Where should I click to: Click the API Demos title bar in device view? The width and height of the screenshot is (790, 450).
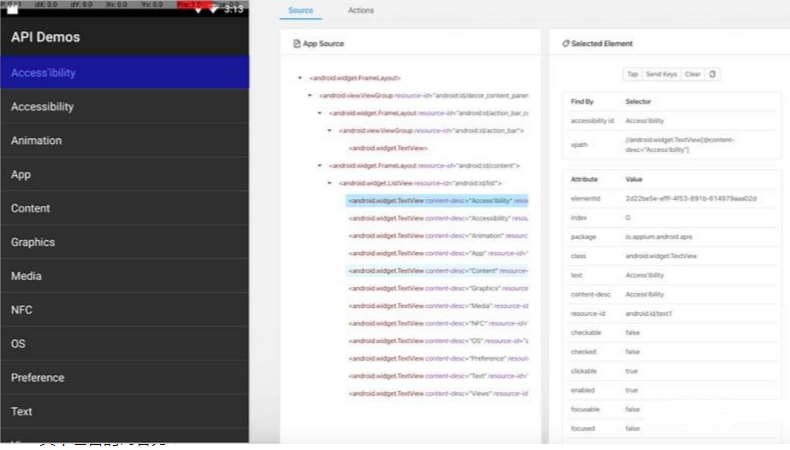124,37
